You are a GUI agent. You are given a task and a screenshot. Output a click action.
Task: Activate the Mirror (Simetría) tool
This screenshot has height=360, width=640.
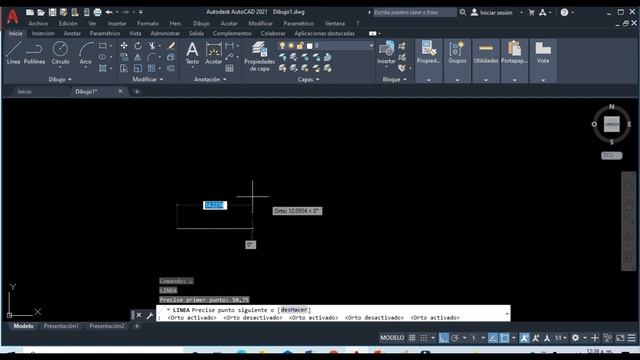point(138,57)
